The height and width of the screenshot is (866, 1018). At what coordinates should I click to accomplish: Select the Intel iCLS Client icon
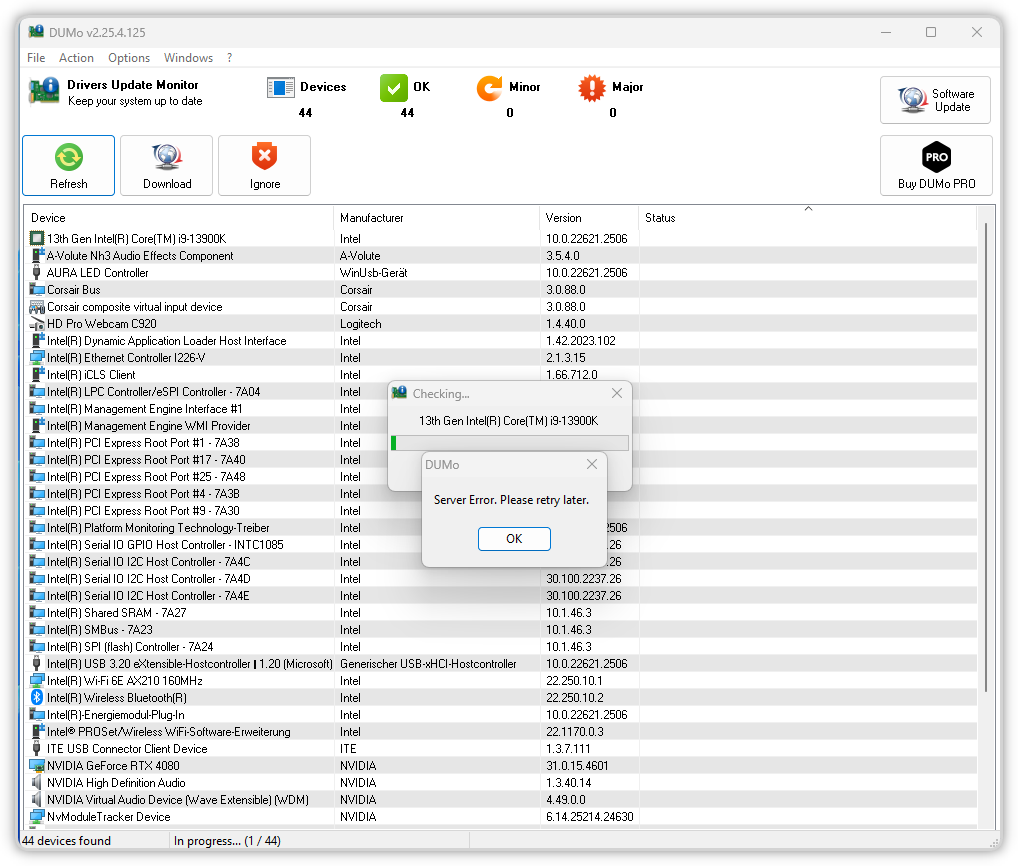coord(38,375)
